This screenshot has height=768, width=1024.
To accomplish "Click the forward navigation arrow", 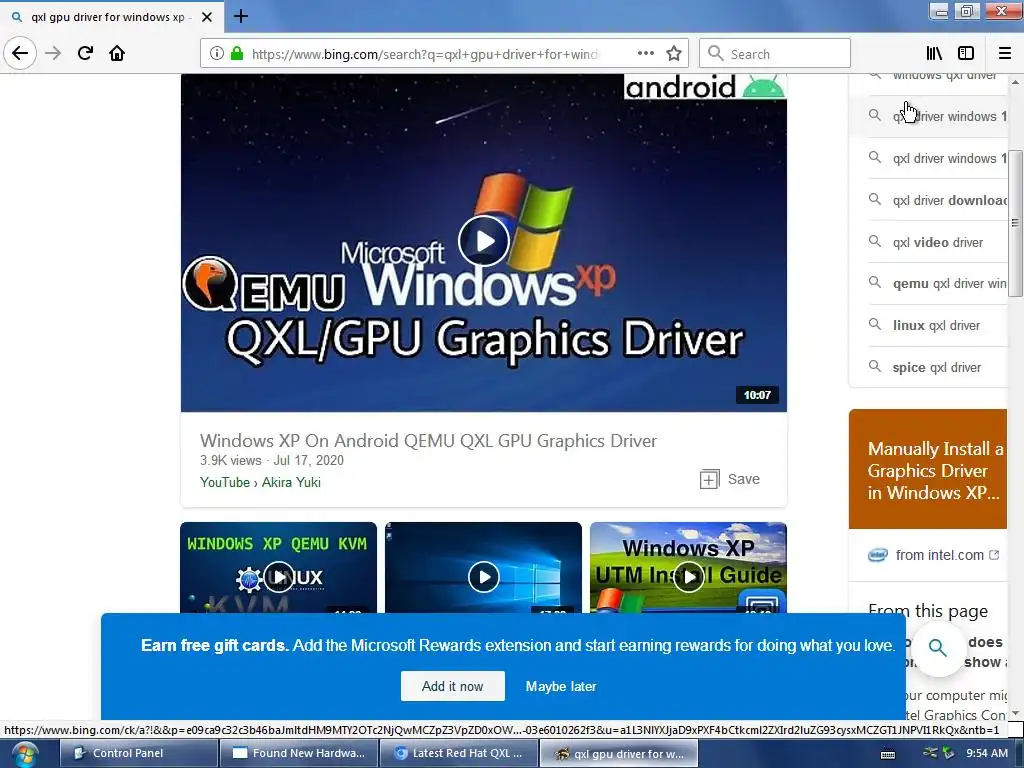I will click(53, 53).
